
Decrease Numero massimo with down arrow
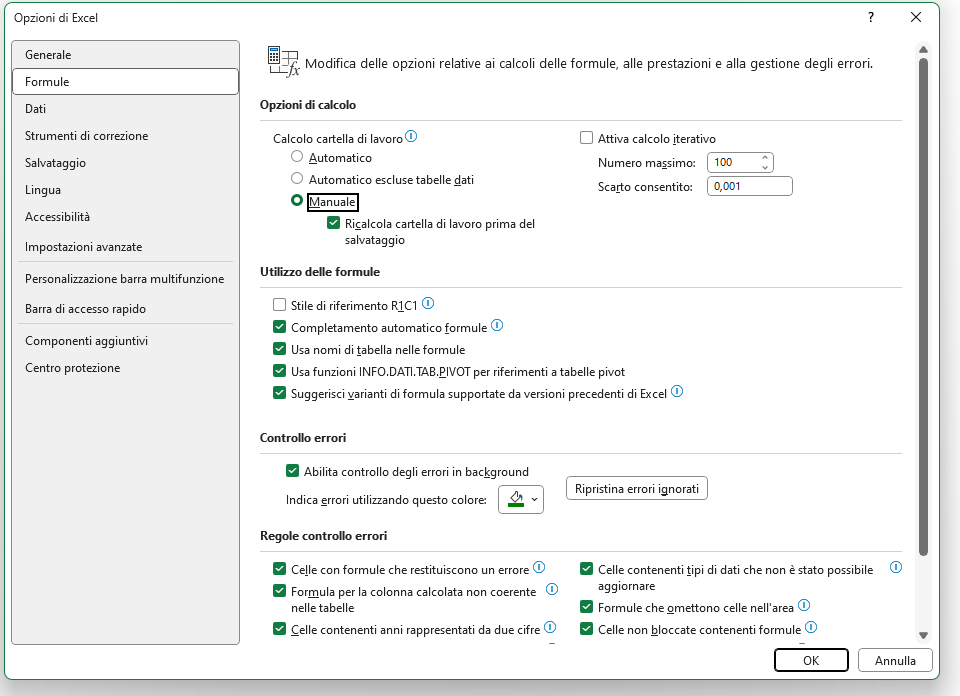click(x=765, y=167)
